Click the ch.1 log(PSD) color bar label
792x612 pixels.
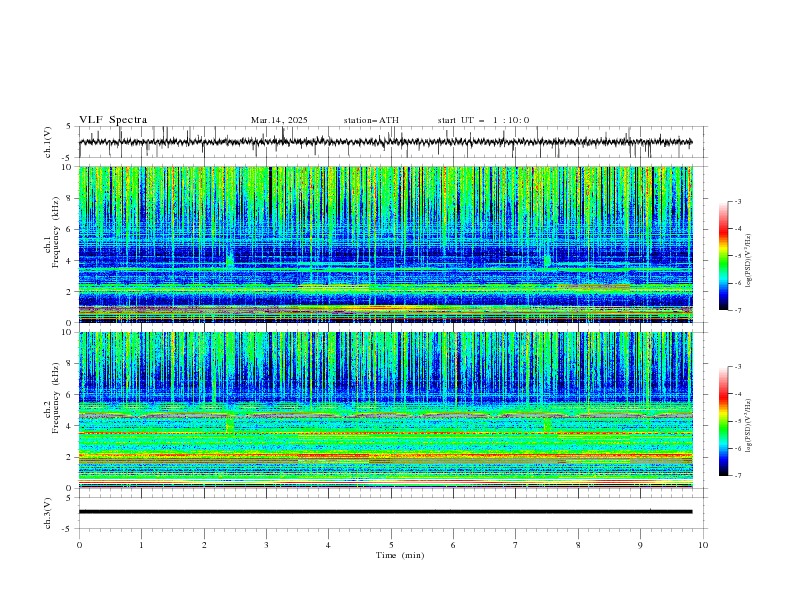pos(749,261)
